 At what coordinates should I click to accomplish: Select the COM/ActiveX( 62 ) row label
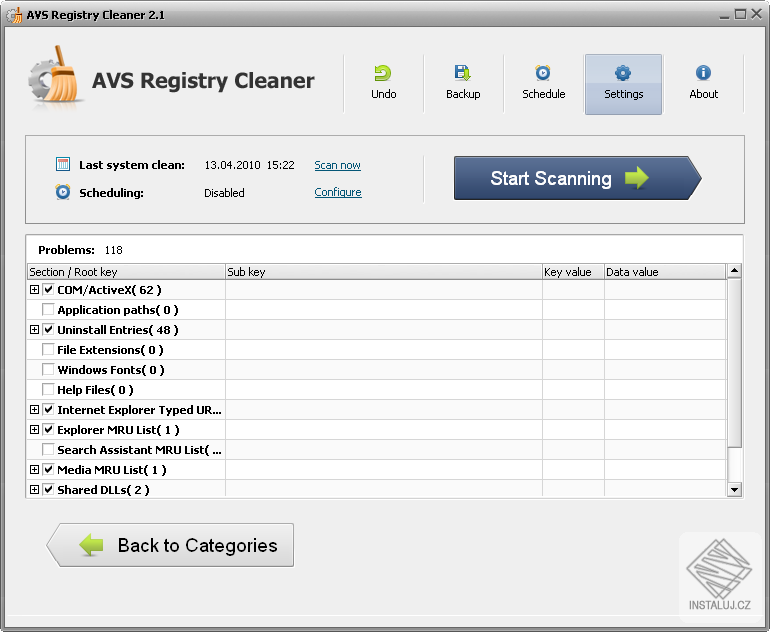coord(109,290)
